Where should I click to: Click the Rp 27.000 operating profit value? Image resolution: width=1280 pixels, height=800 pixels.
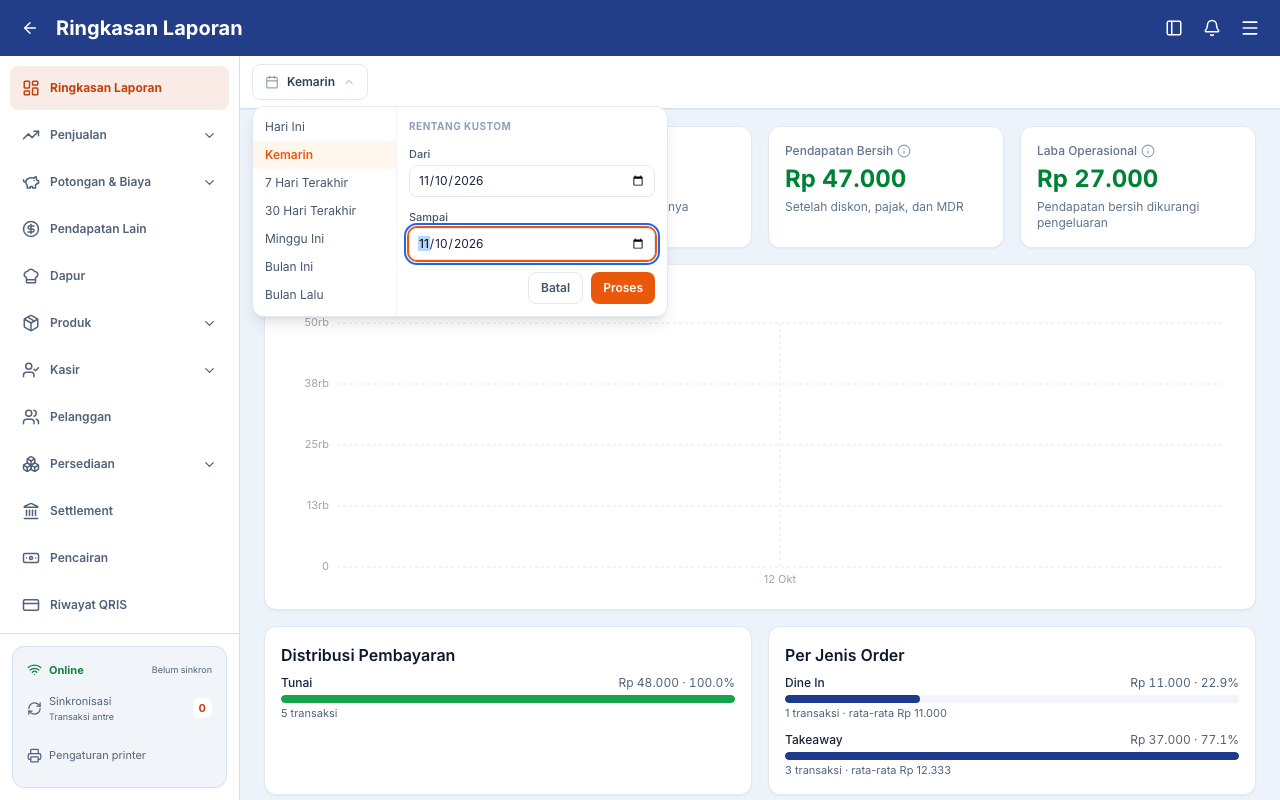pos(1097,179)
